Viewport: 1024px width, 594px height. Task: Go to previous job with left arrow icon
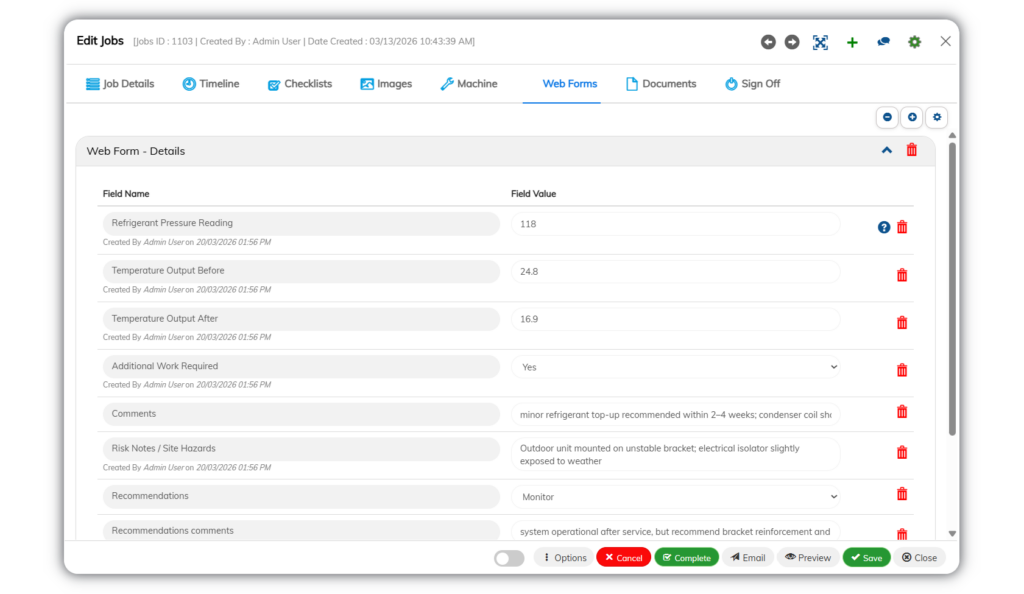click(768, 42)
